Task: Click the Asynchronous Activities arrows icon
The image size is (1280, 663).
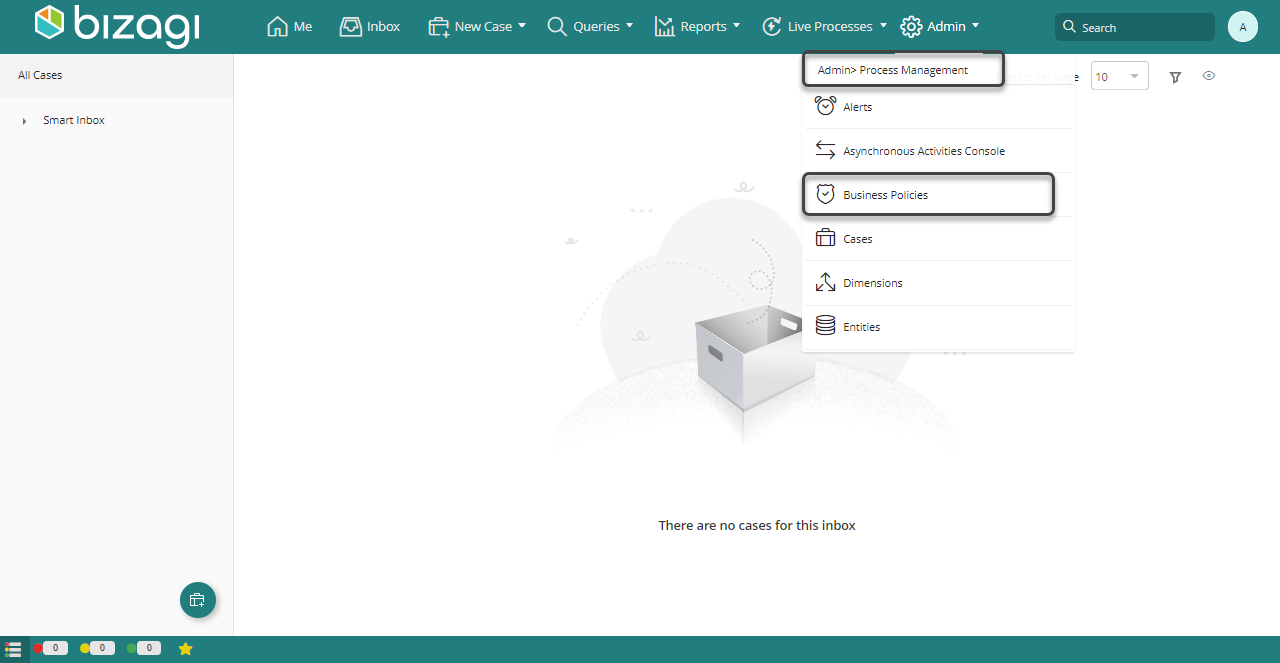Action: 825,150
